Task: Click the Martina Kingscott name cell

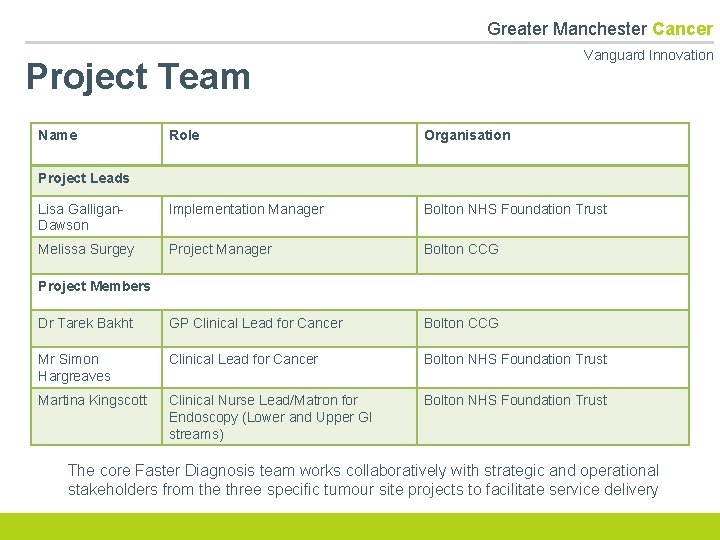Action: coord(96,414)
